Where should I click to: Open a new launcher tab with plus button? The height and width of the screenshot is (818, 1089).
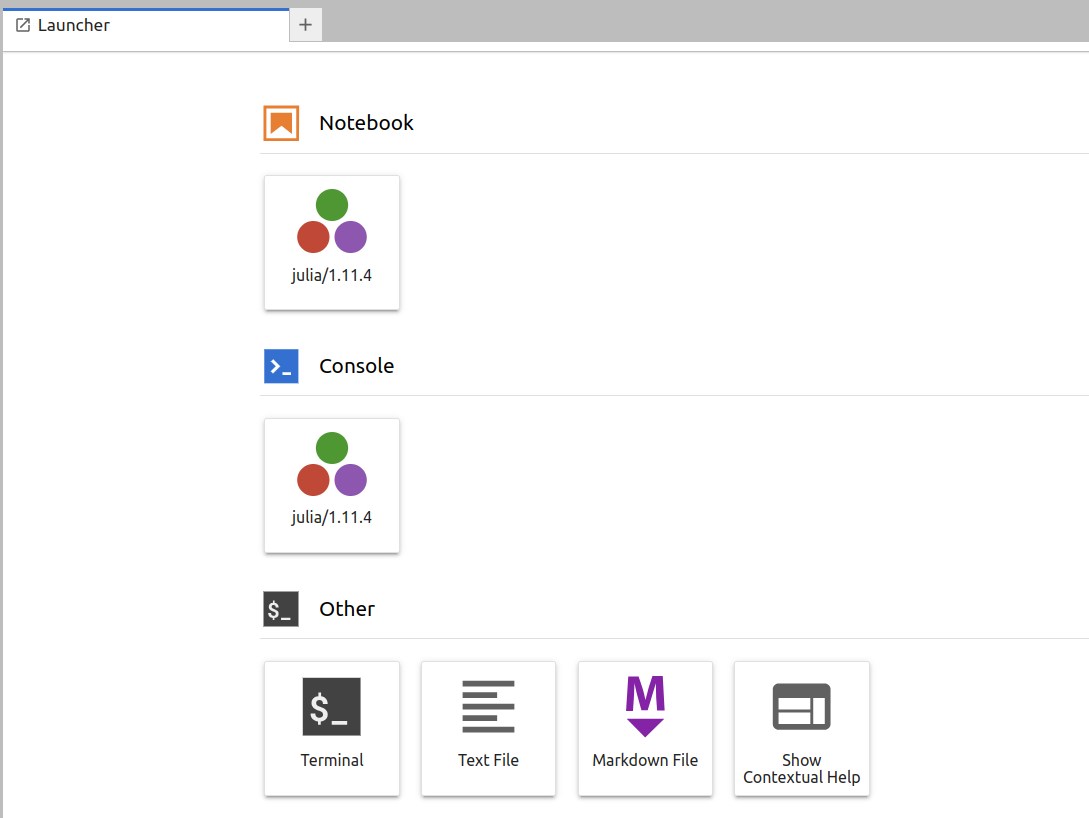(306, 25)
